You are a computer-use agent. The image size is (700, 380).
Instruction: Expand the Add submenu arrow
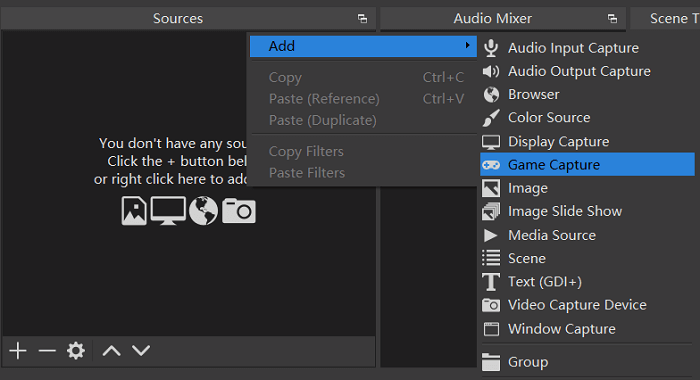[x=467, y=46]
